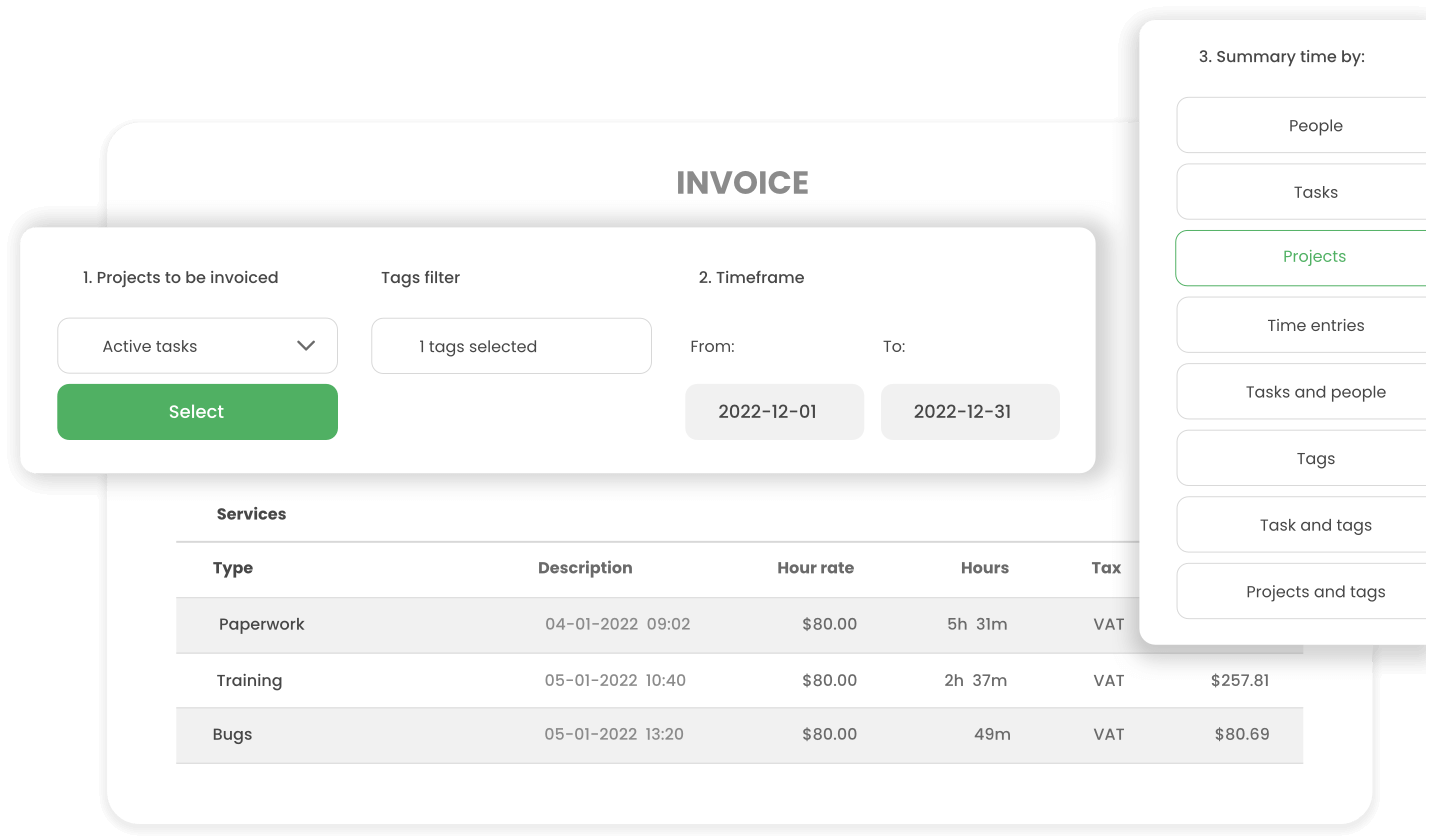Click the Paperwork service row type
Image resolution: width=1456 pixels, height=840 pixels.
point(262,624)
